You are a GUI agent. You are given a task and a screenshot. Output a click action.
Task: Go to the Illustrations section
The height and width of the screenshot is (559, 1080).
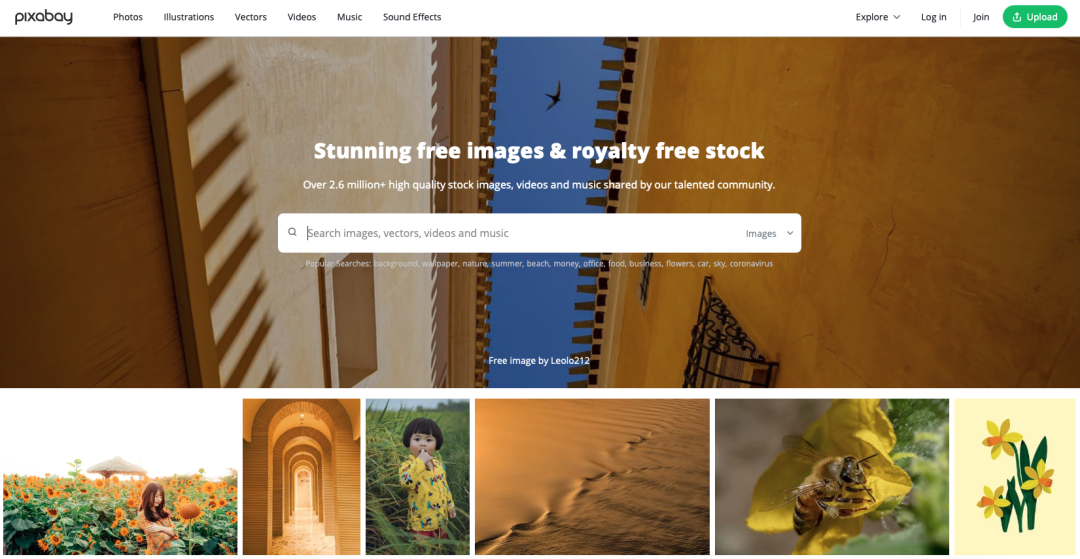189,17
